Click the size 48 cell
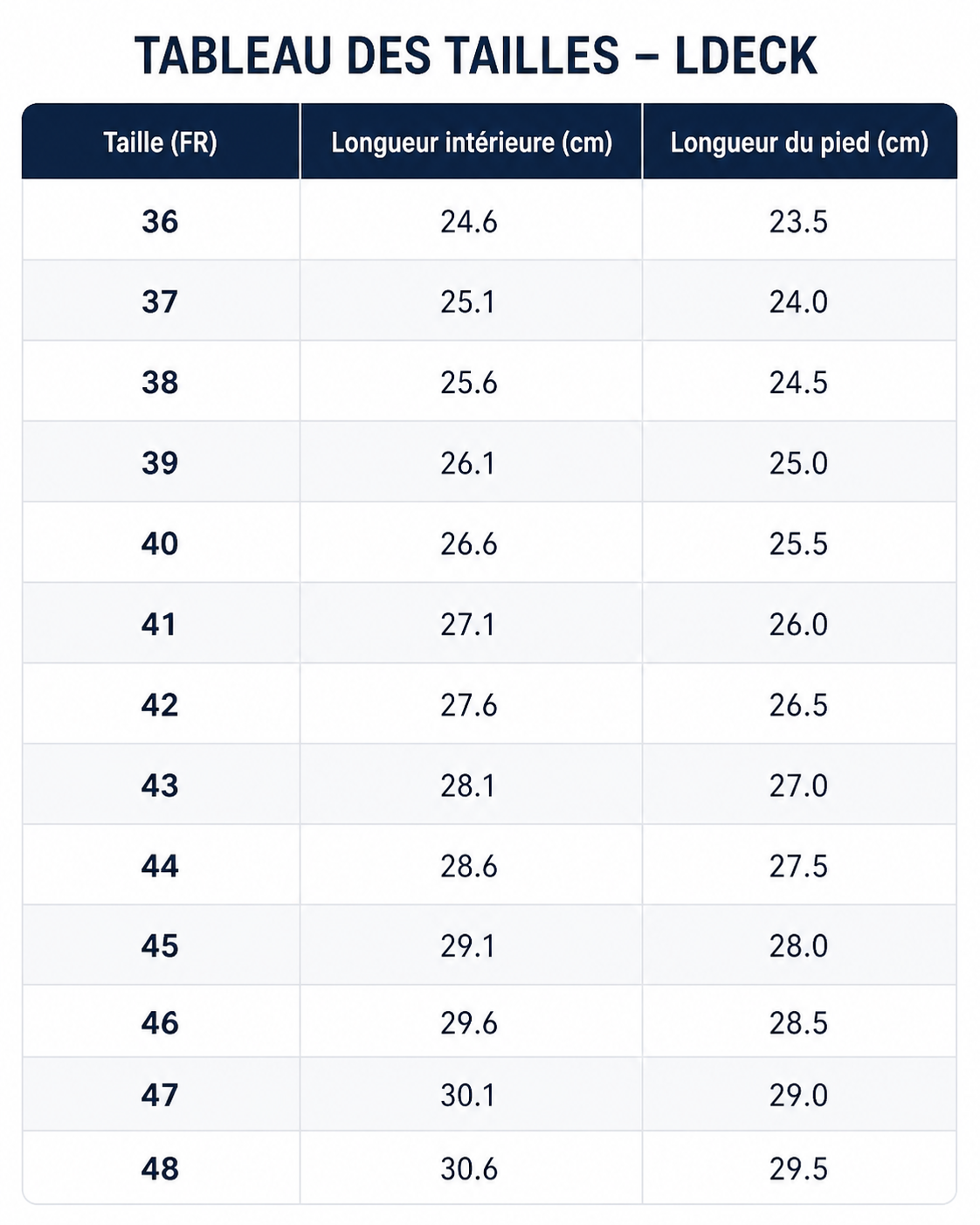This screenshot has width=980, height=1225. 160,1168
